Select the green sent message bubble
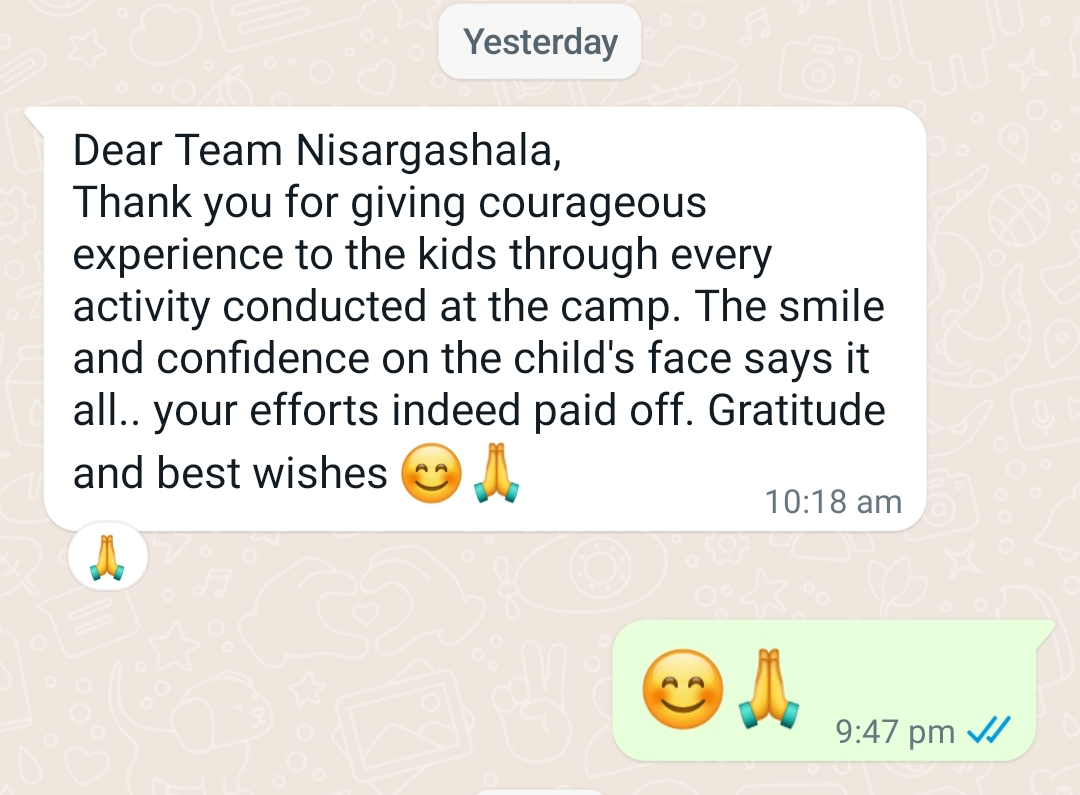Screen dimensions: 1080x795 (833, 690)
